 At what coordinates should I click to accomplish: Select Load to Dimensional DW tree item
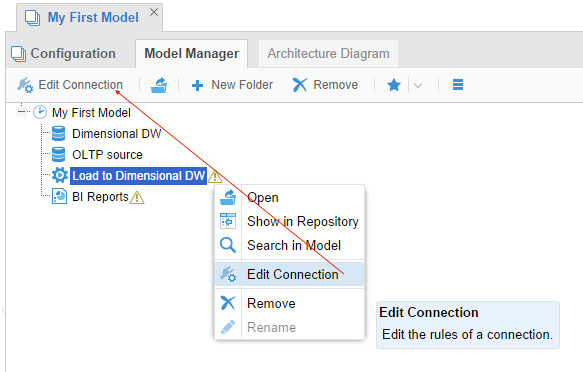138,175
